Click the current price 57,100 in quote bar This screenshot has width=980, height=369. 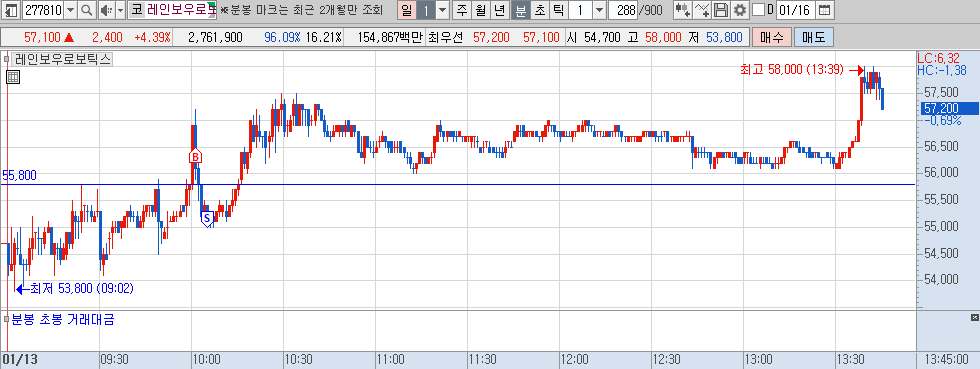coord(43,38)
